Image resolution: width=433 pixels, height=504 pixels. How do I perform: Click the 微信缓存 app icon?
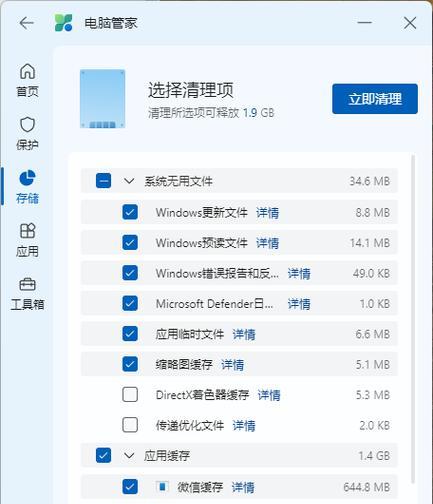pyautogui.click(x=162, y=487)
